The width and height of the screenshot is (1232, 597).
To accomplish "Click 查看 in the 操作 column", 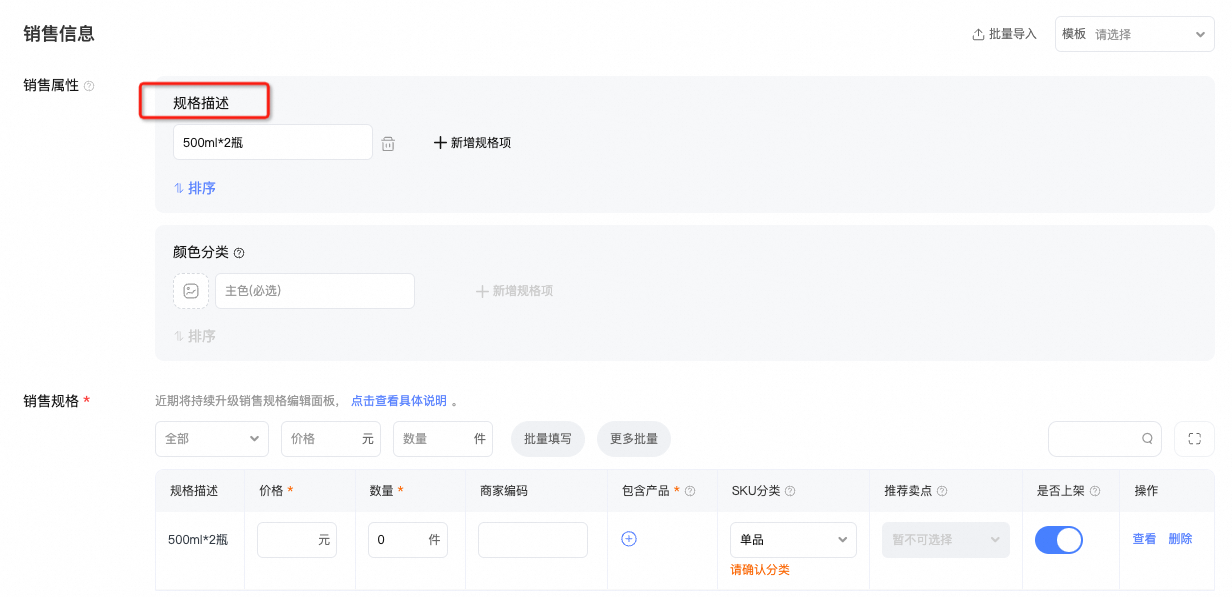I will coord(1144,539).
